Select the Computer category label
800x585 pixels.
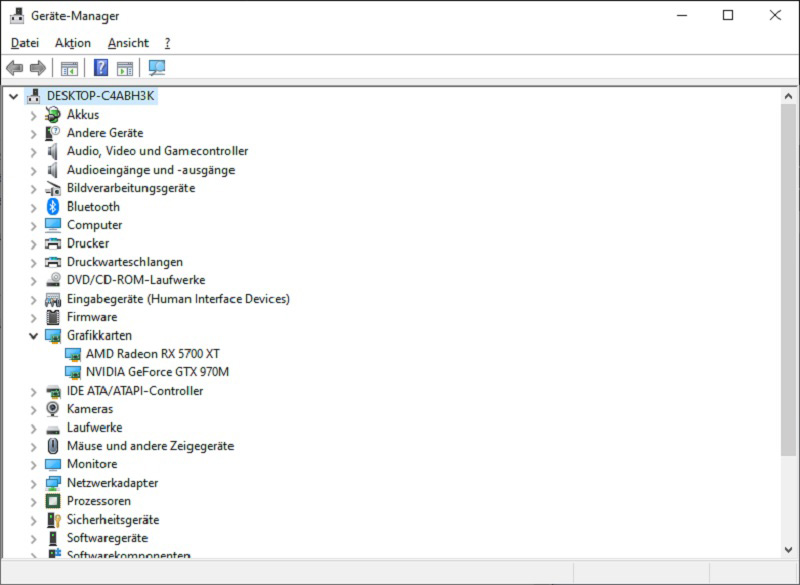pos(94,225)
